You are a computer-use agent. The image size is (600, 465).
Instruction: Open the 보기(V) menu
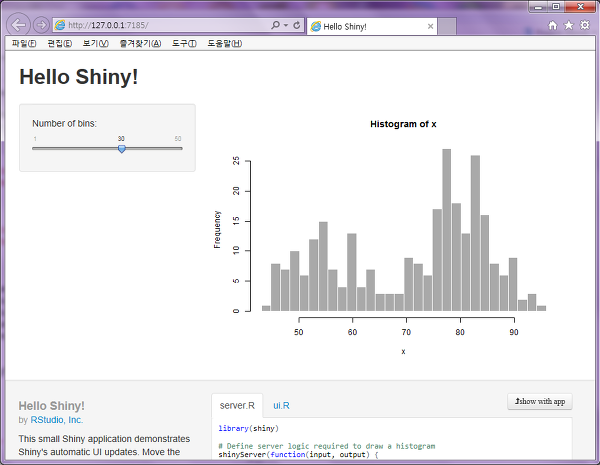[96, 43]
